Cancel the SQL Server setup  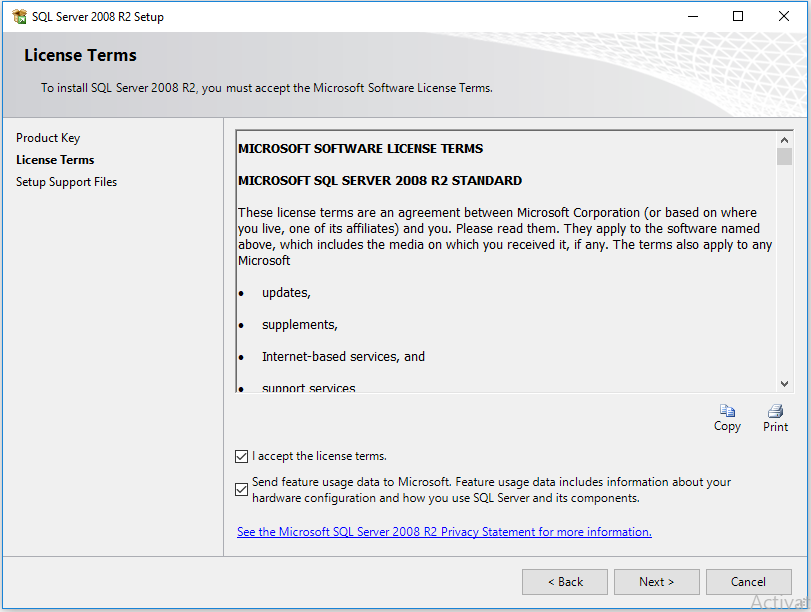click(748, 582)
